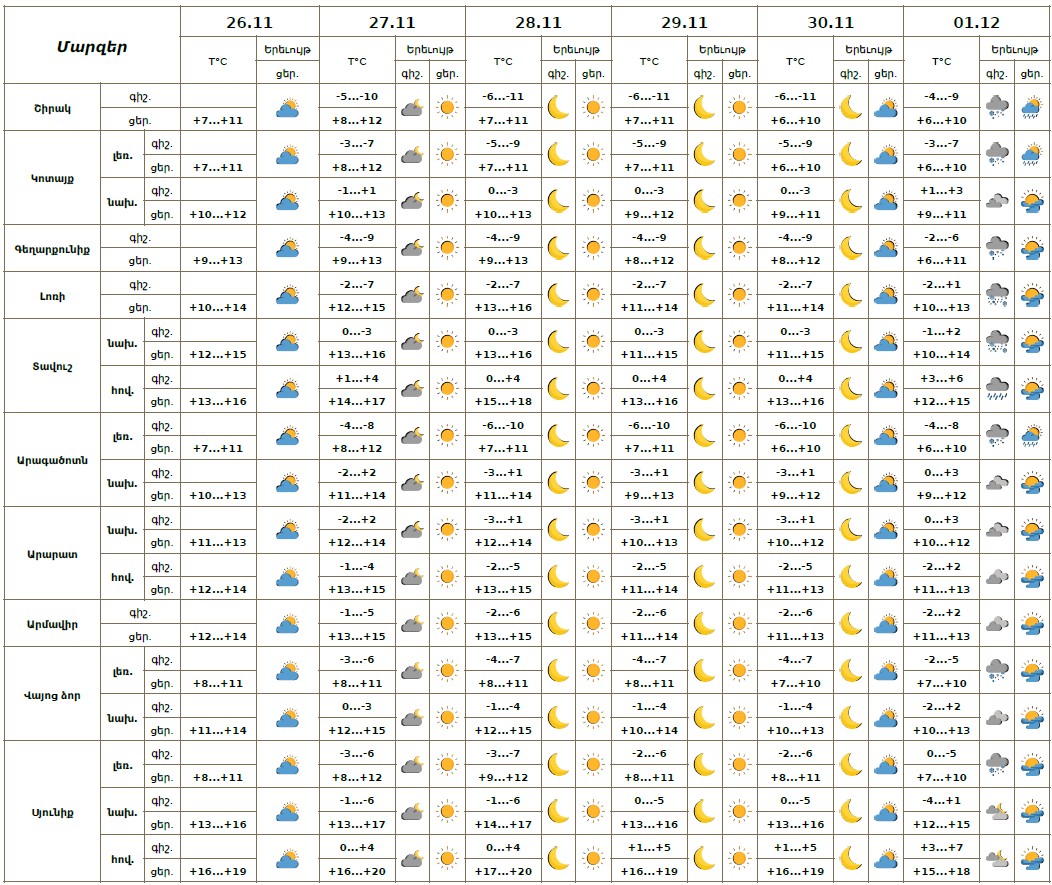The height and width of the screenshot is (885, 1052).
Task: Click Արմավիր daytime sun icon for 29.11
Action: pyautogui.click(x=739, y=624)
